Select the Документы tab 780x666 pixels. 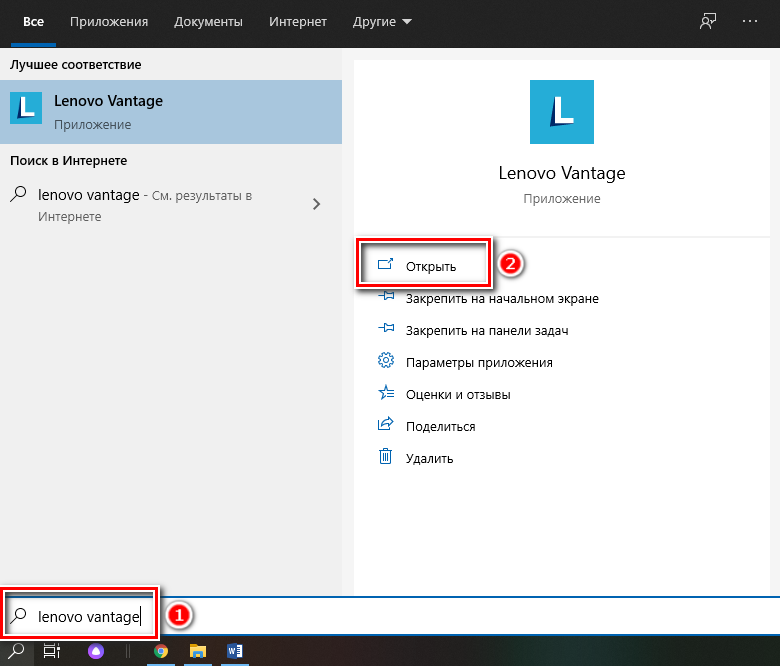pyautogui.click(x=208, y=22)
